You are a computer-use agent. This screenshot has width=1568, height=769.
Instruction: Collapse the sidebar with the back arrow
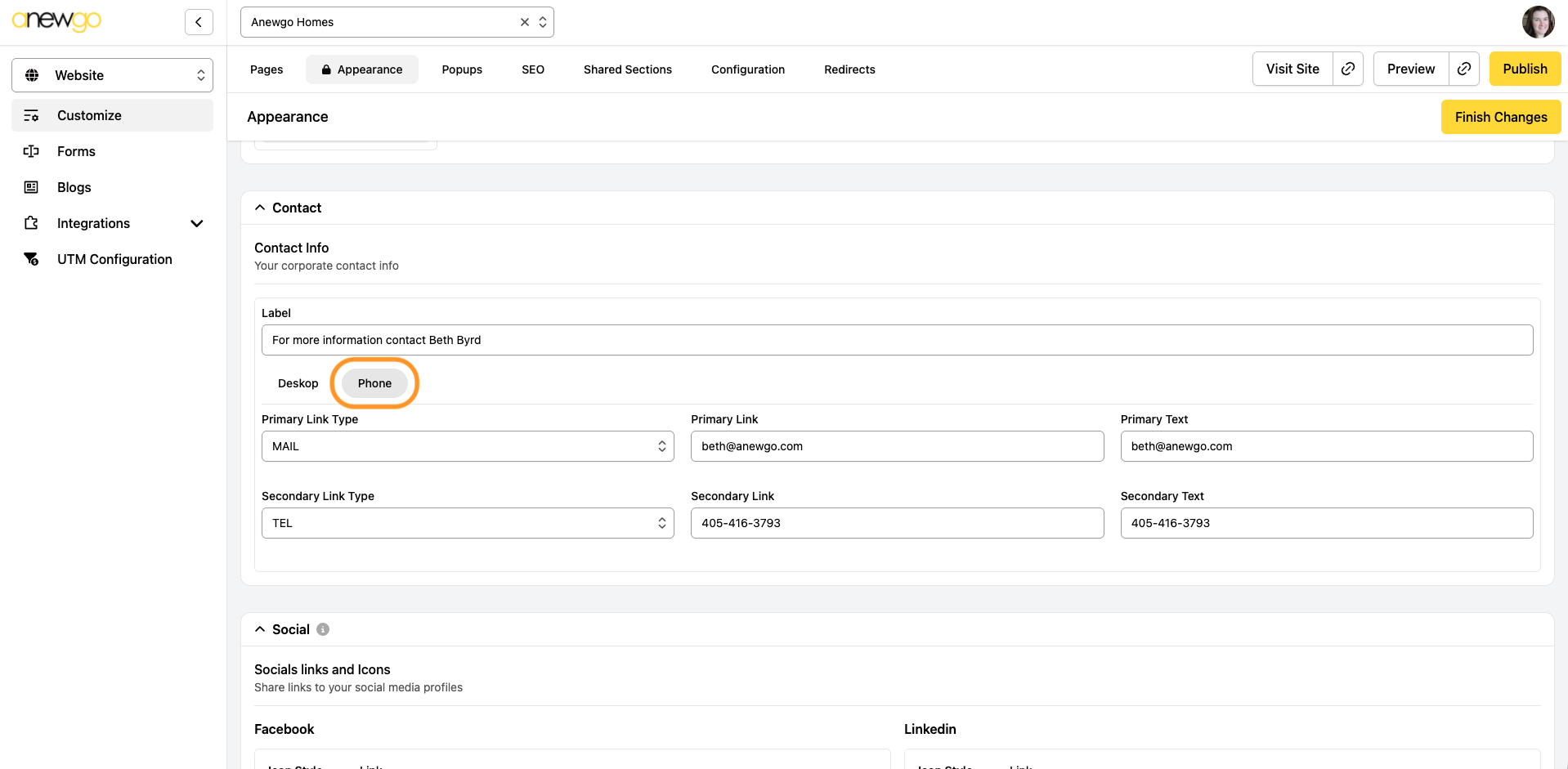click(199, 22)
